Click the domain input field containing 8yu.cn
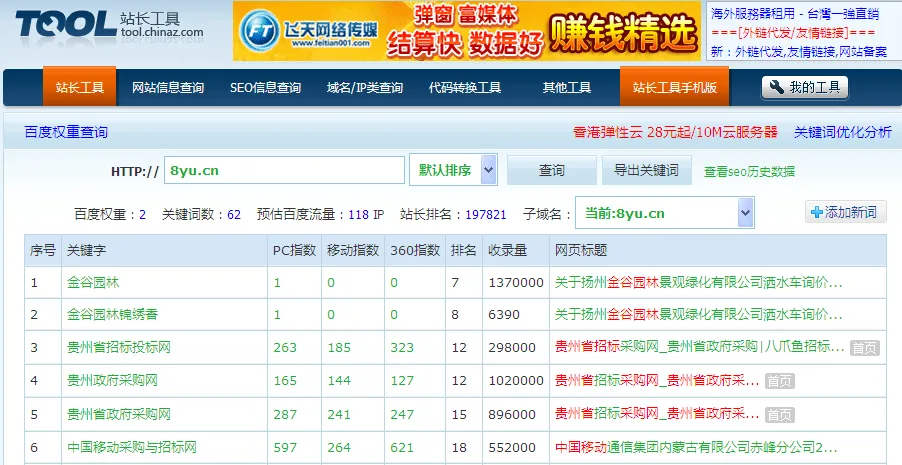This screenshot has height=465, width=902. (284, 170)
